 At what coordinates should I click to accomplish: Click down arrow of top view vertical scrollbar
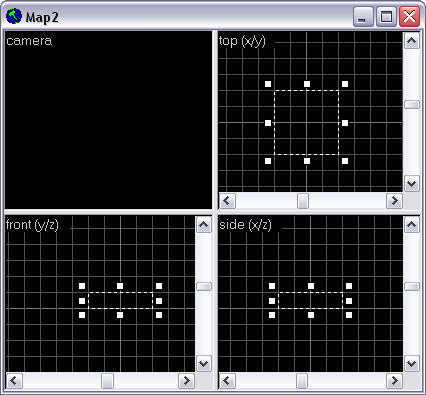[x=412, y=184]
